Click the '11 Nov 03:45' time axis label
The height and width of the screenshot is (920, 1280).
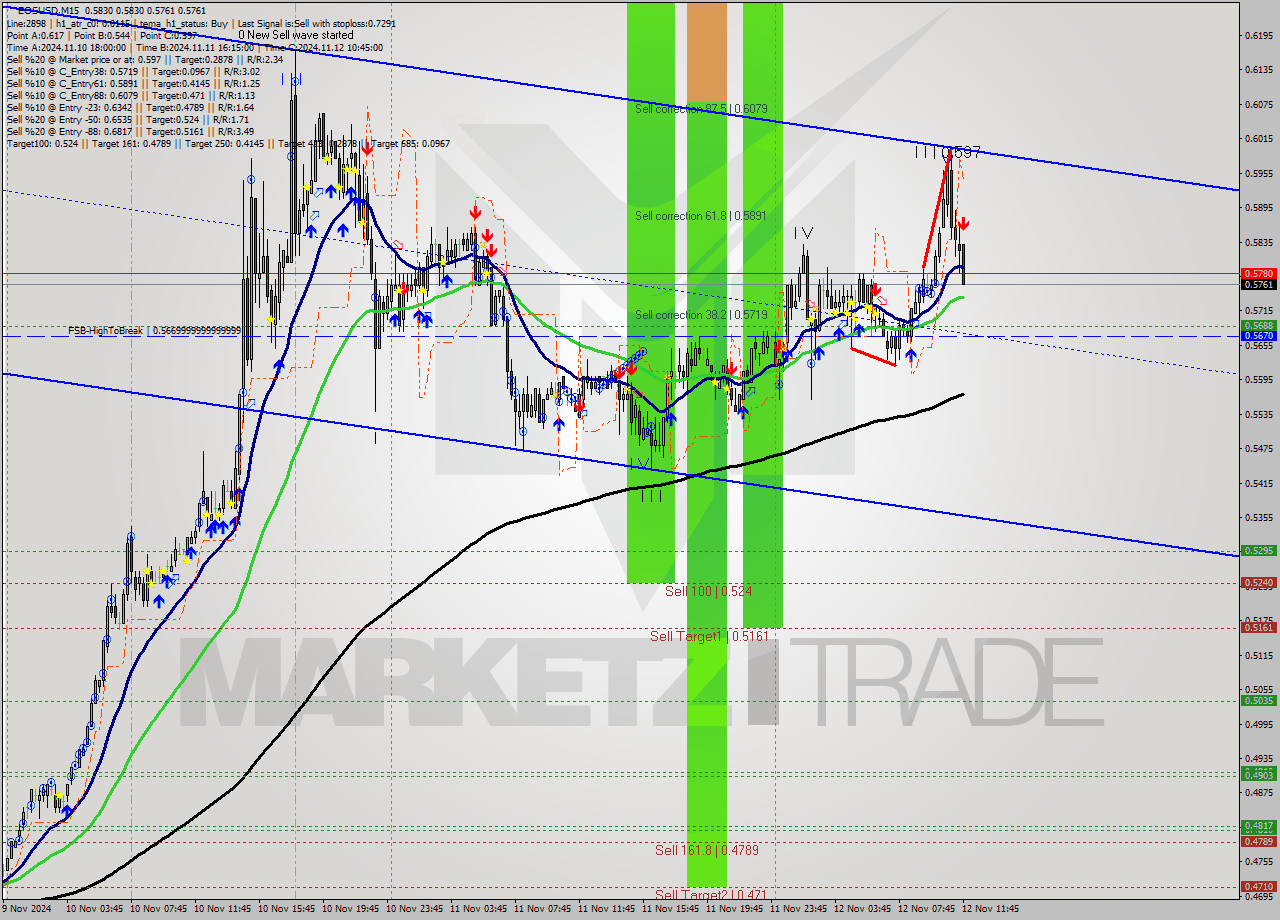478,909
